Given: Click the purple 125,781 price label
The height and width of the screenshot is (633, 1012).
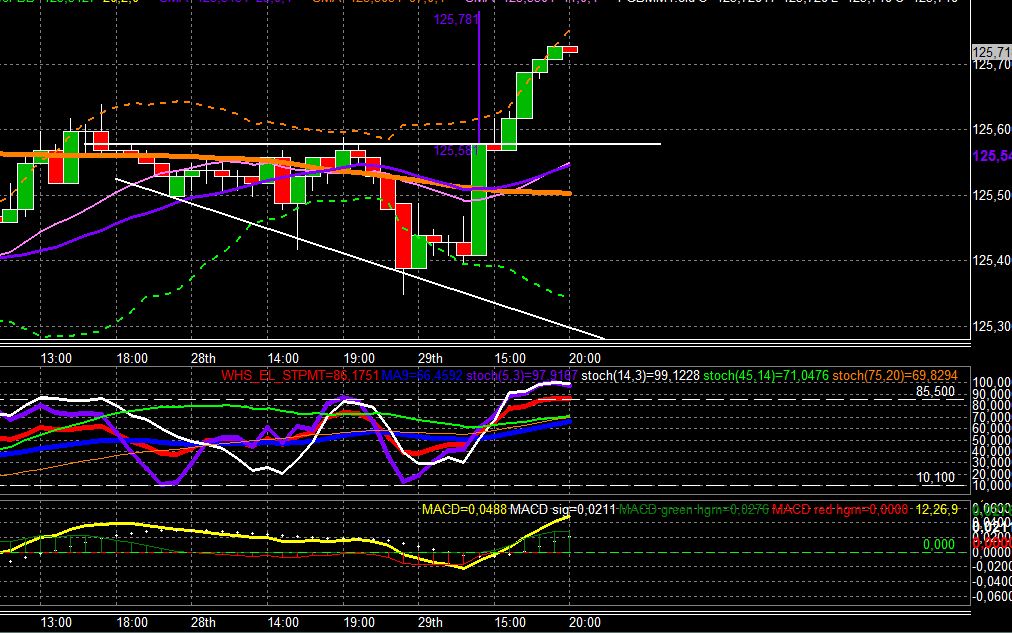Looking at the screenshot, I should coord(456,20).
